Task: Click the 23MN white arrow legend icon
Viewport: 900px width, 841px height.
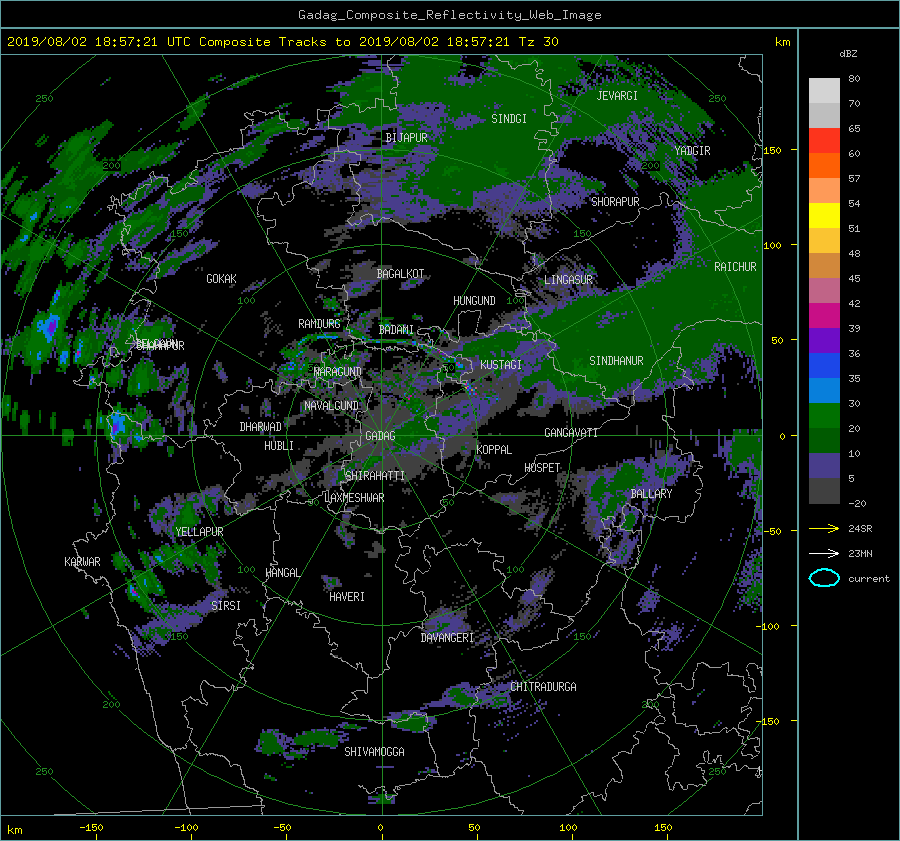Action: click(824, 553)
